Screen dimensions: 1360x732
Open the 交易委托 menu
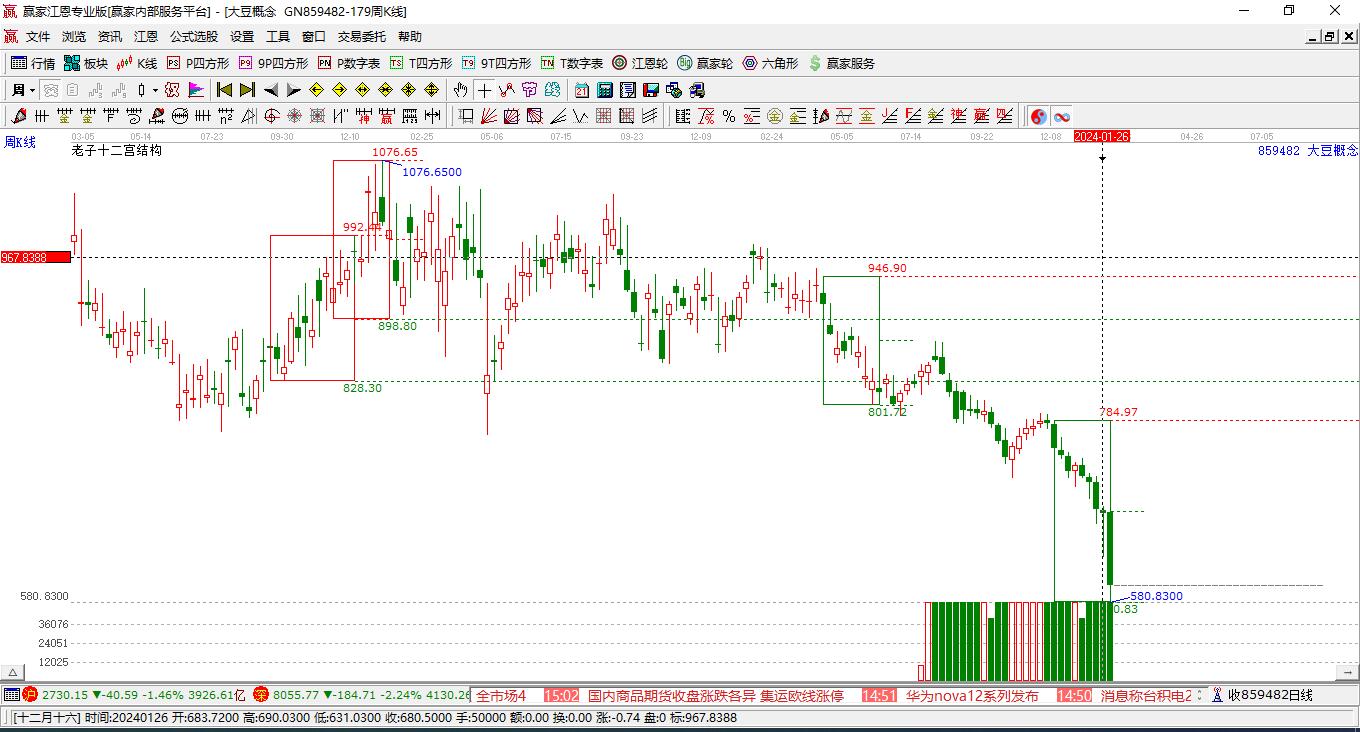click(362, 37)
